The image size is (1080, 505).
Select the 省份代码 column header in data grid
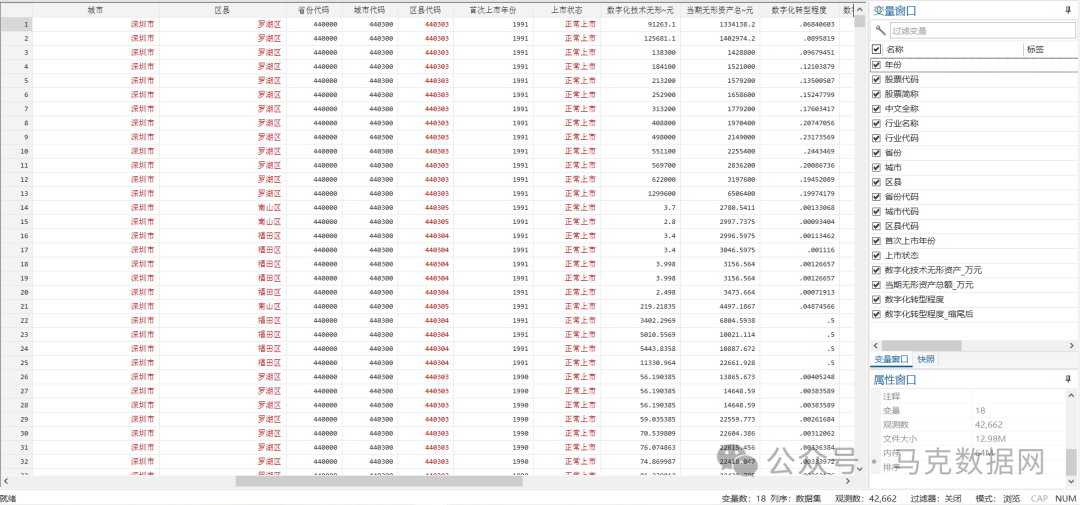click(x=314, y=10)
